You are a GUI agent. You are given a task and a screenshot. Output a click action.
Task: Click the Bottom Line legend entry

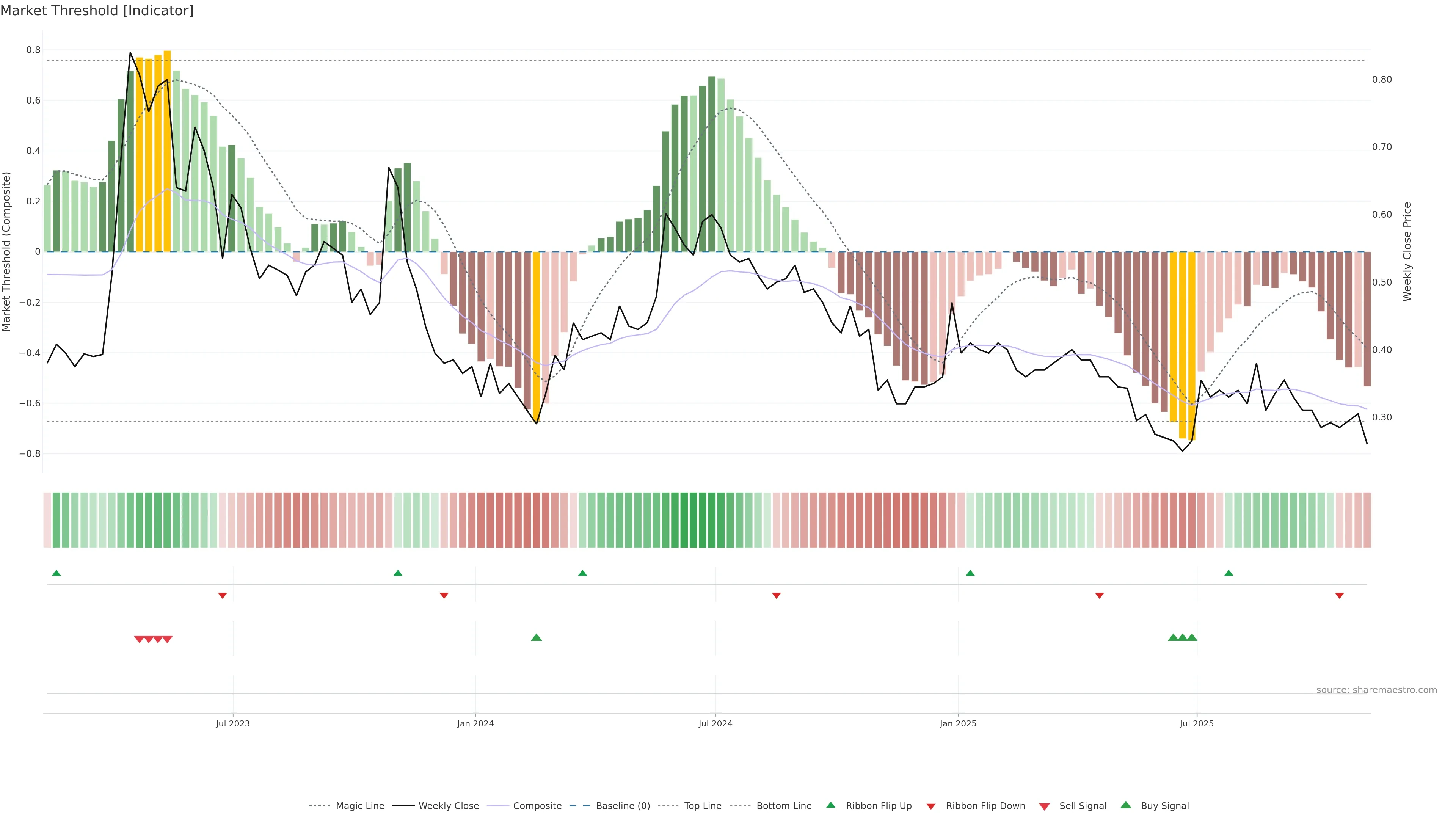coord(783,805)
